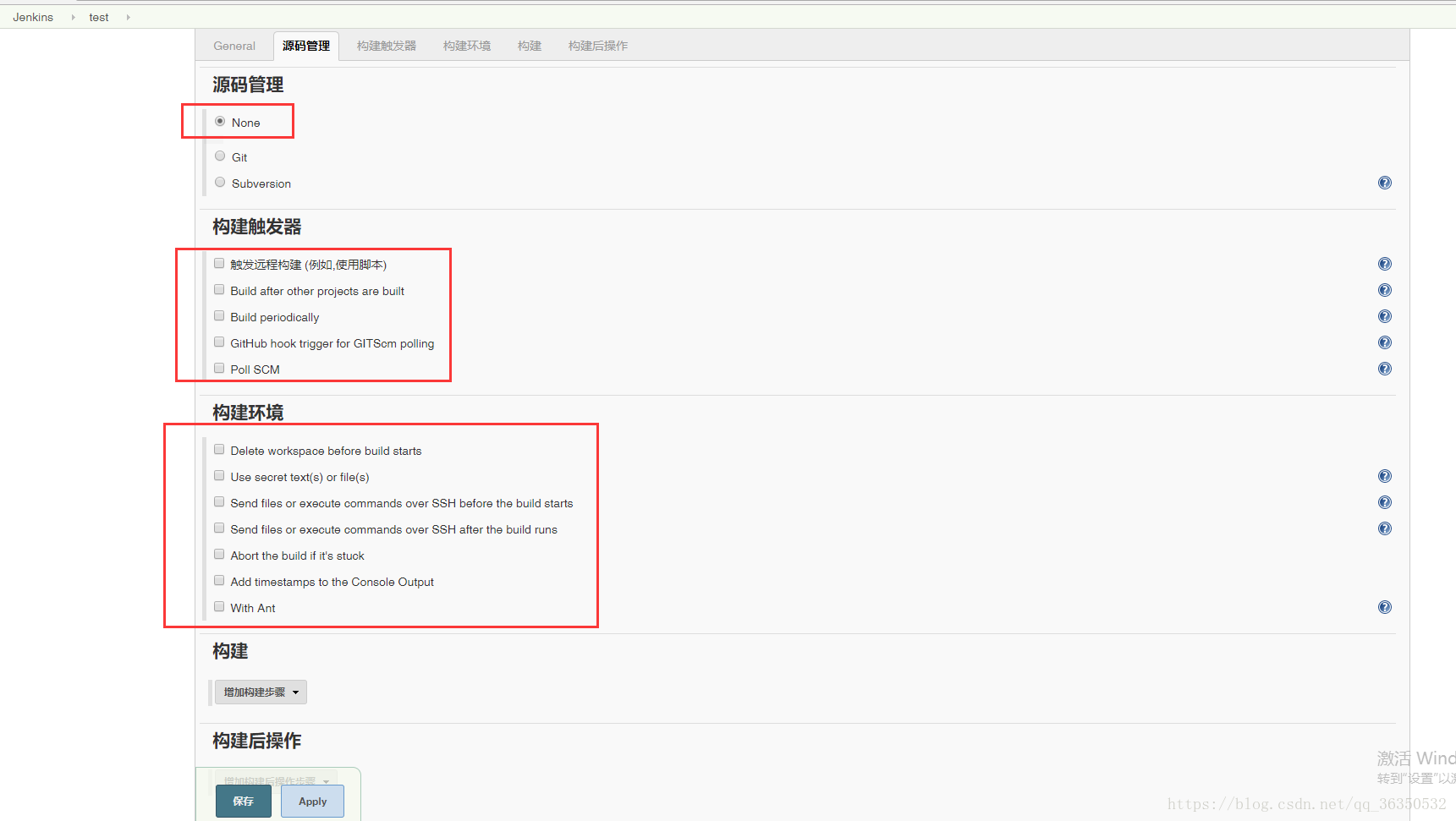Choose Subversion as source control
Viewport: 1456px width, 821px height.
[220, 183]
